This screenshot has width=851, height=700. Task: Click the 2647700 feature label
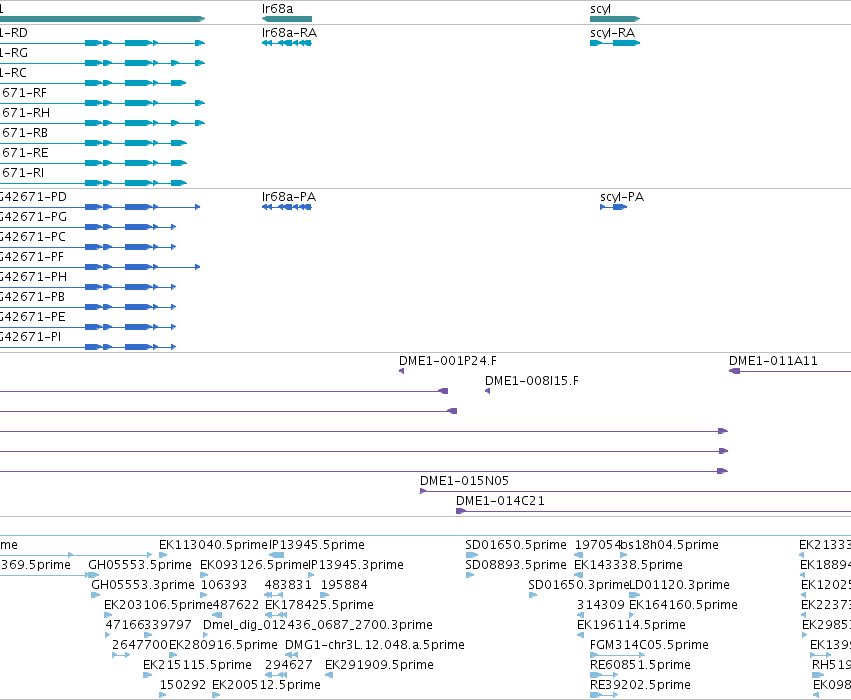(140, 645)
